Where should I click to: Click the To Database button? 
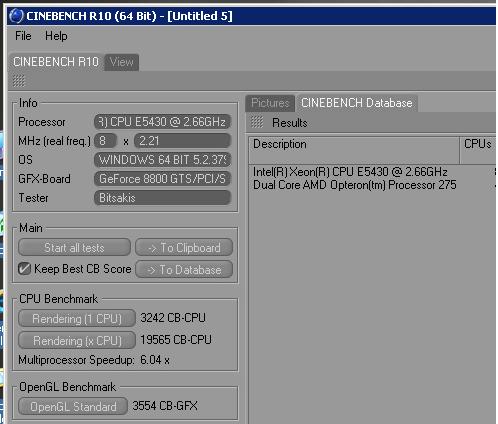184,270
